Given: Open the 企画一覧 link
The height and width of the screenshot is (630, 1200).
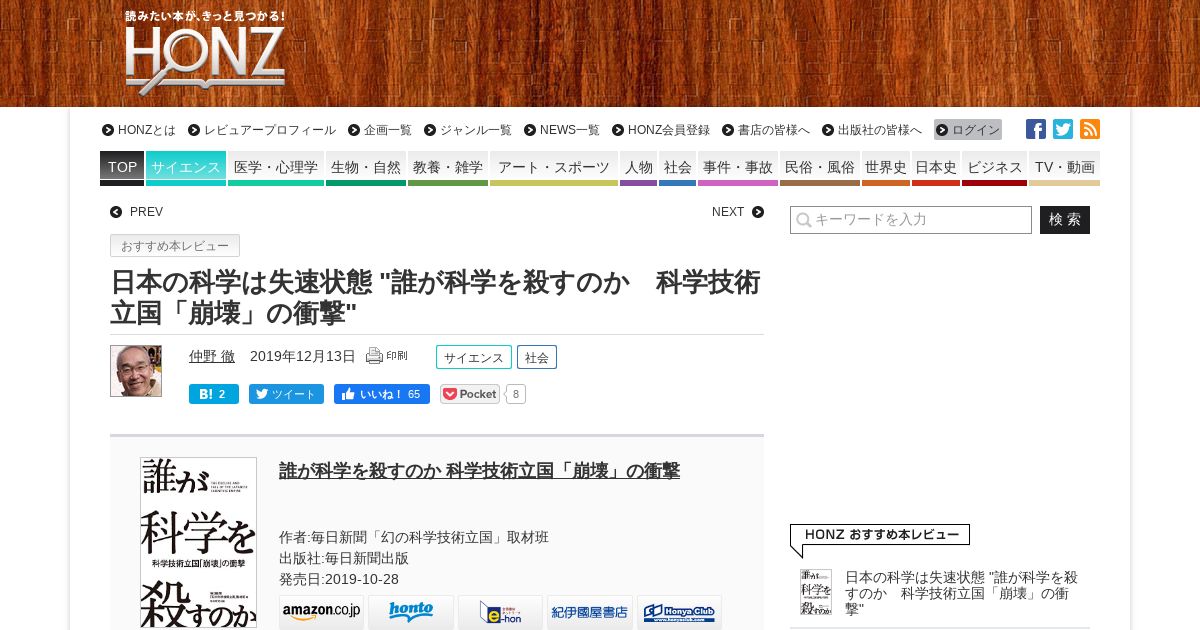Looking at the screenshot, I should pos(380,130).
